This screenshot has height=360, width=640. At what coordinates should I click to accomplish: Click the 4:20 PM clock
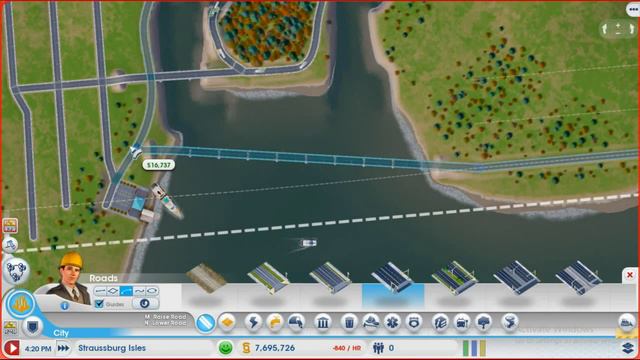[38, 349]
